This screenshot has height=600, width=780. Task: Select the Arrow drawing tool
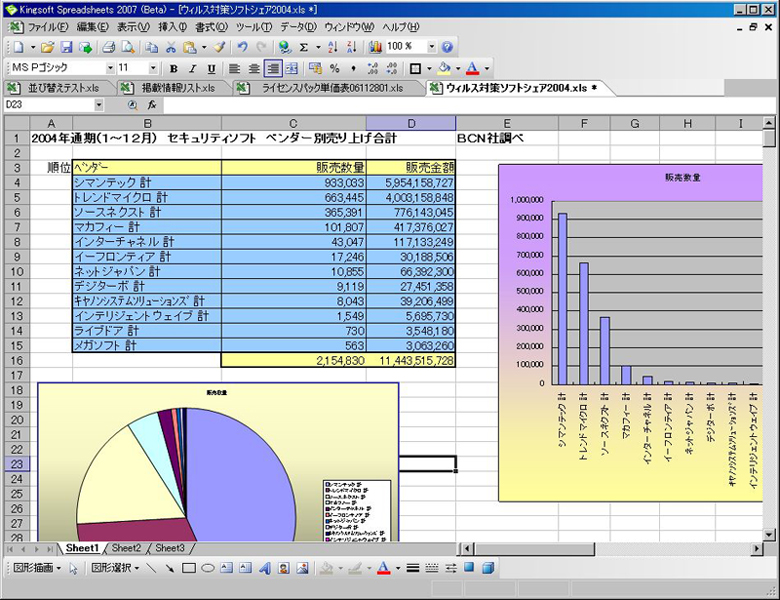(x=170, y=568)
